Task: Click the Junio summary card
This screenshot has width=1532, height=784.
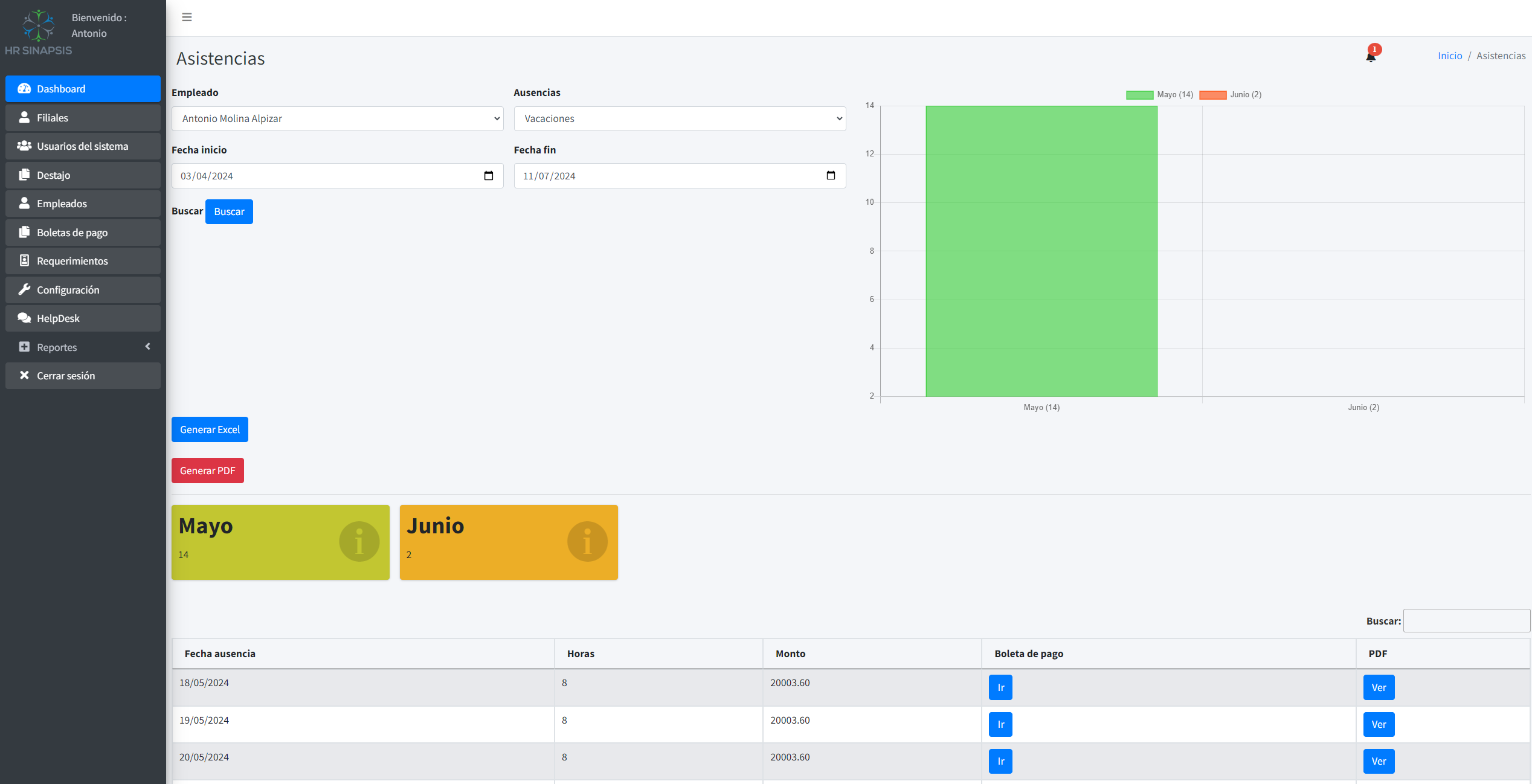Action: click(x=509, y=542)
